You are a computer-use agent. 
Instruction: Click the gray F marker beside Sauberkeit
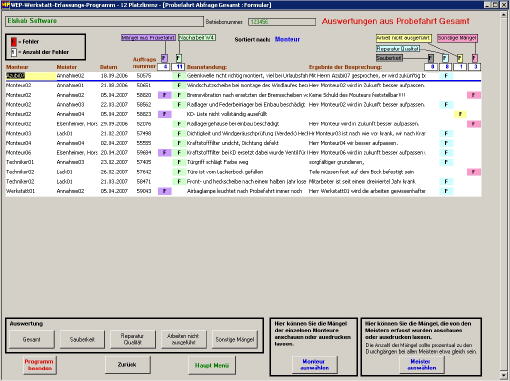coord(431,58)
